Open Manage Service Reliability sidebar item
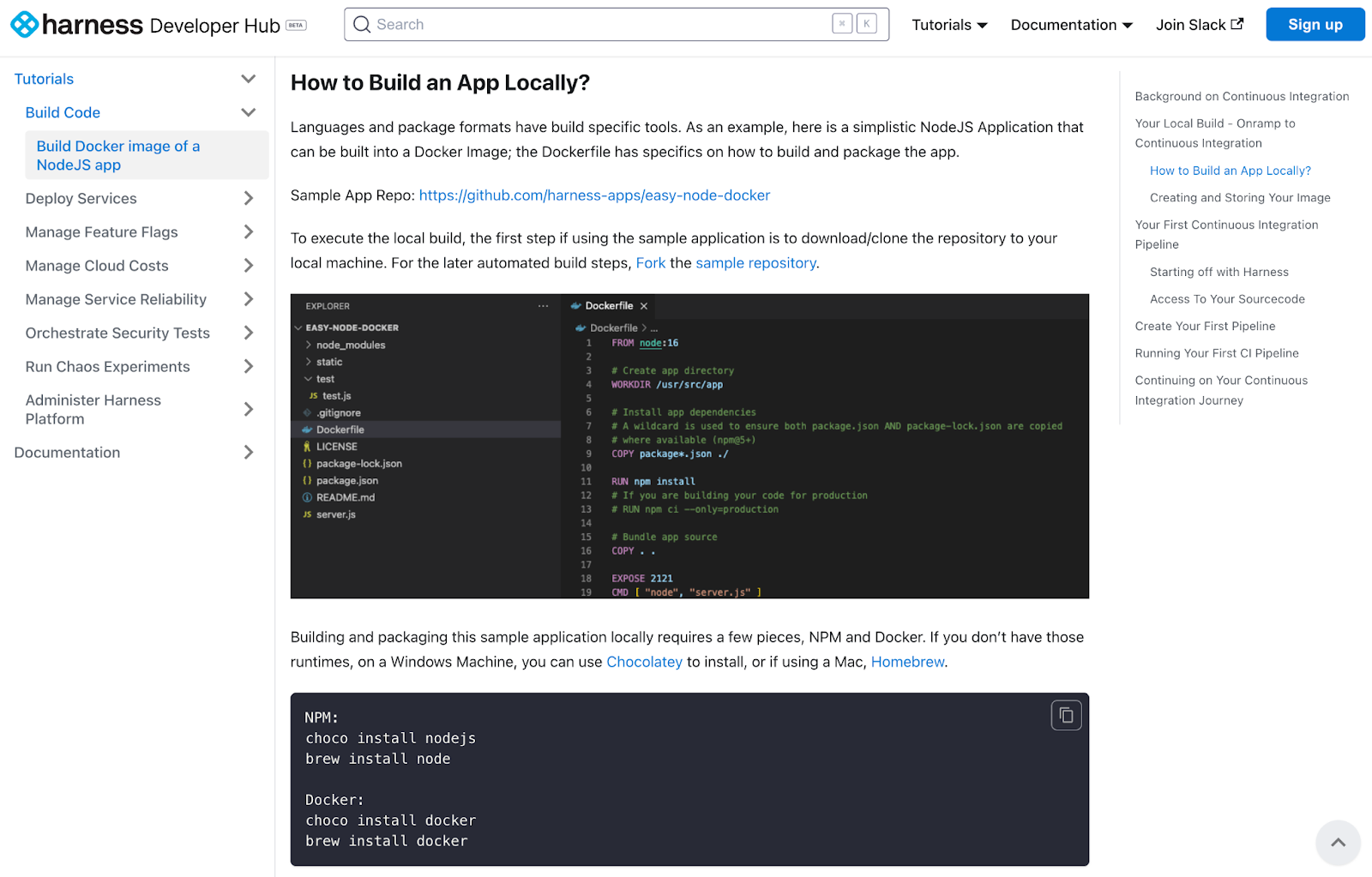The image size is (1372, 877). [116, 299]
